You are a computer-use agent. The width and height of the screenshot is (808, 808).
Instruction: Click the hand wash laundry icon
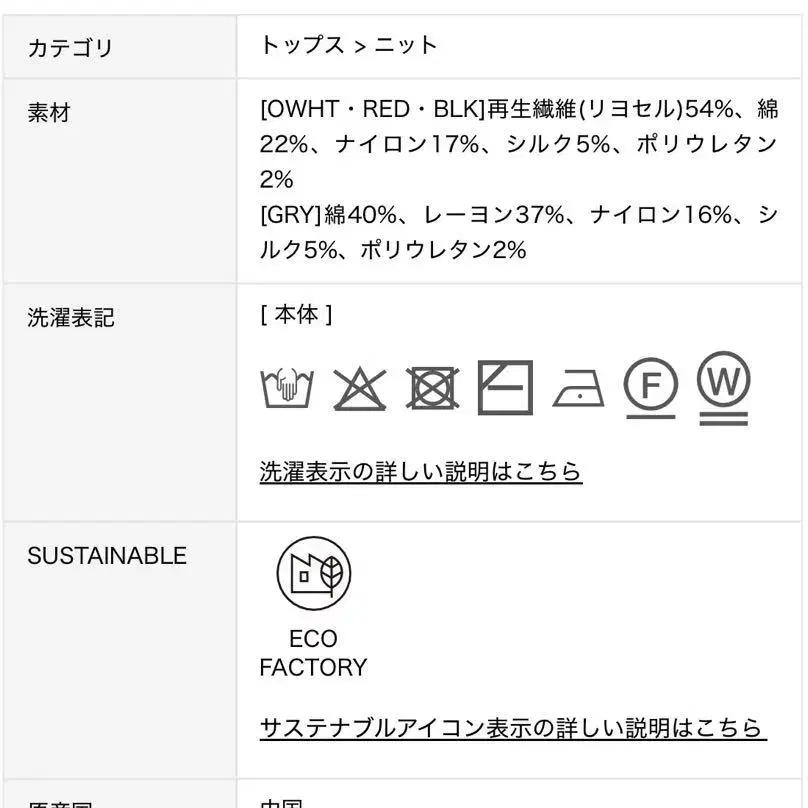click(286, 387)
